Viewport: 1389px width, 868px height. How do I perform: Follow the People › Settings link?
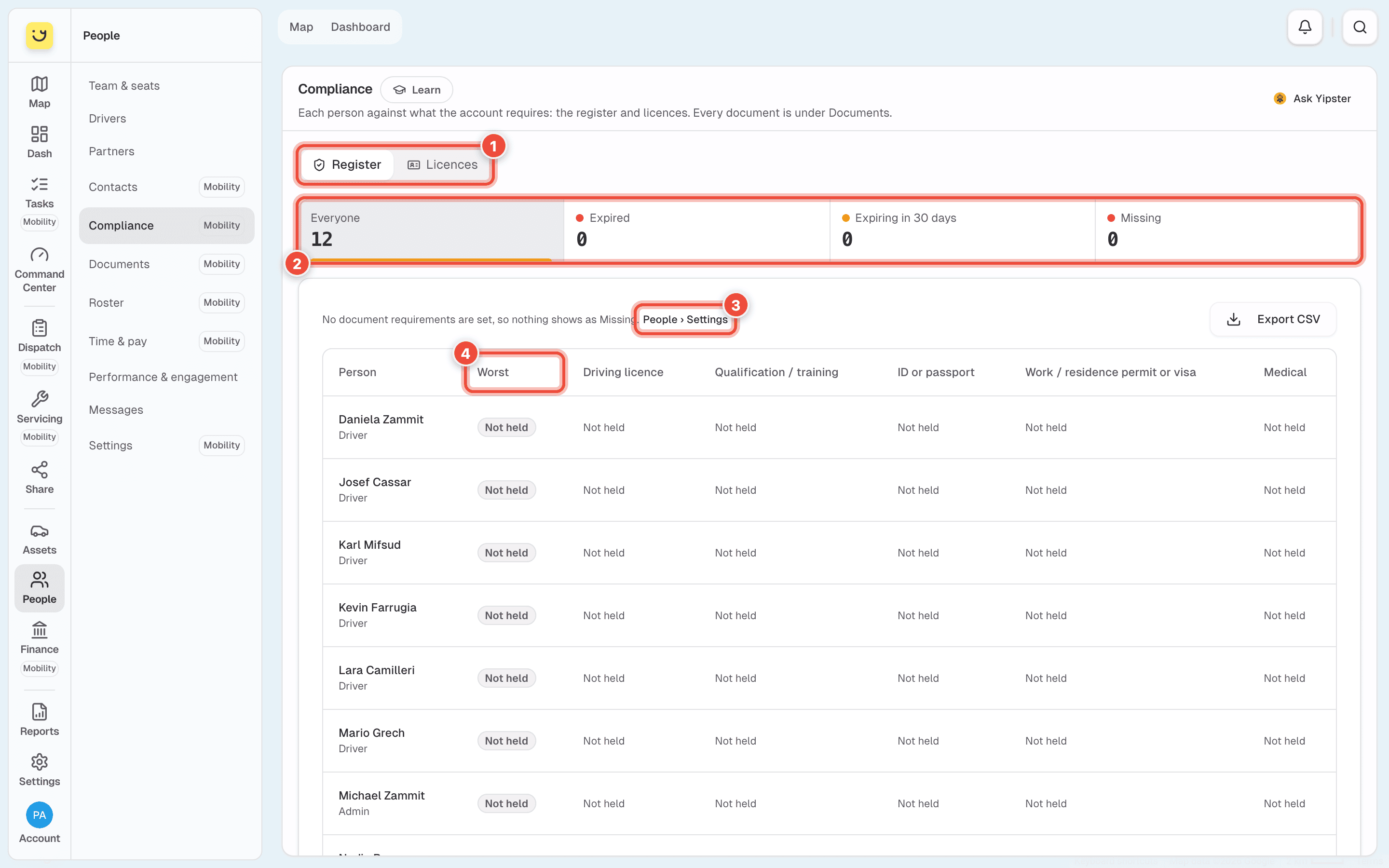coord(685,319)
